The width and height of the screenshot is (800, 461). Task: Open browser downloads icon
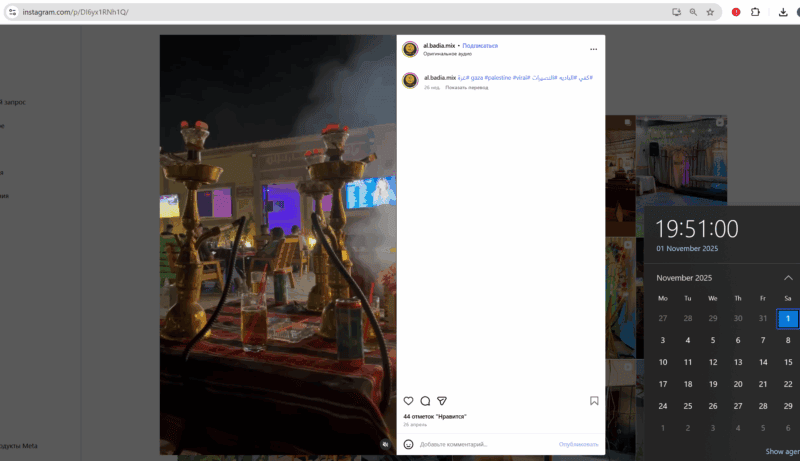tap(782, 12)
